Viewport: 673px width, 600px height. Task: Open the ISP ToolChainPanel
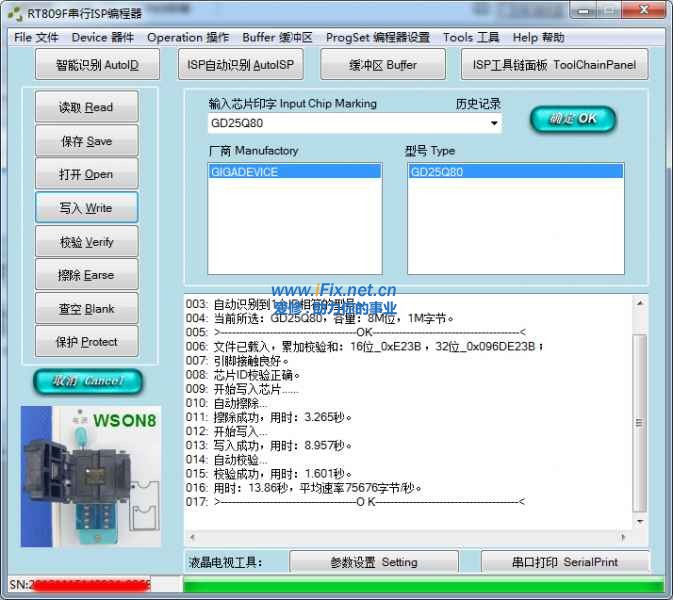point(553,66)
